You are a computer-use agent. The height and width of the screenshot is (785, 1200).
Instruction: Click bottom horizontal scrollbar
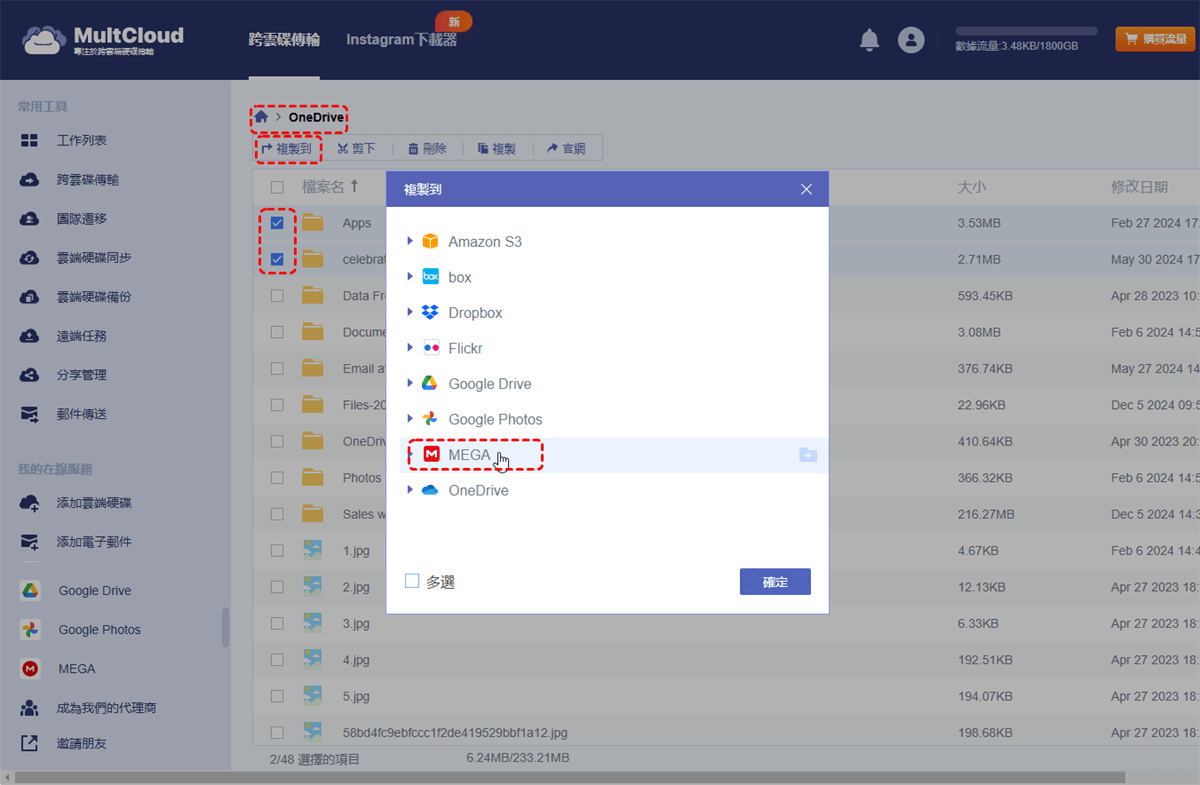point(569,777)
